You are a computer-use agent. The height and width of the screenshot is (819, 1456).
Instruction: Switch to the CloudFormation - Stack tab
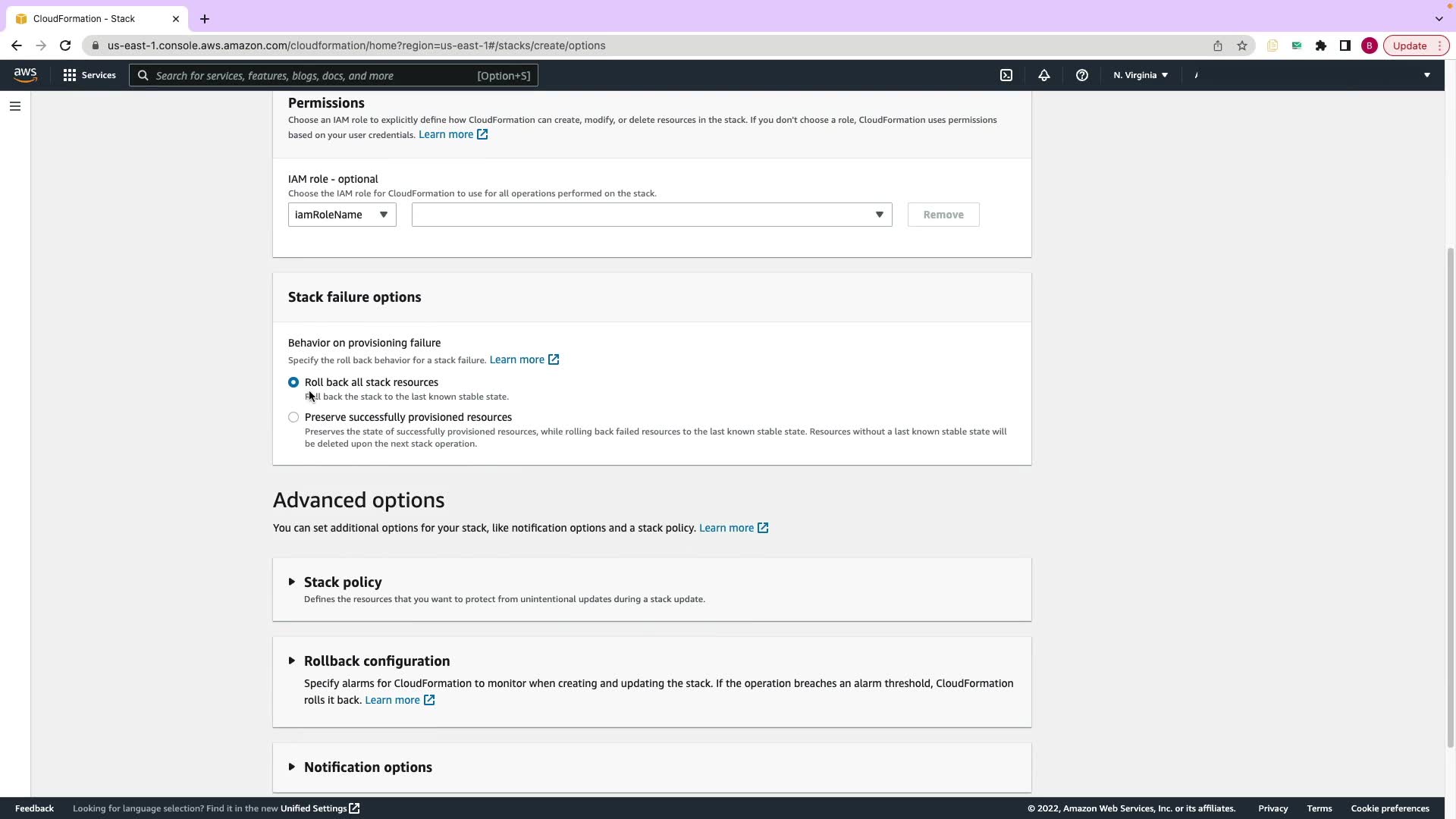(84, 19)
